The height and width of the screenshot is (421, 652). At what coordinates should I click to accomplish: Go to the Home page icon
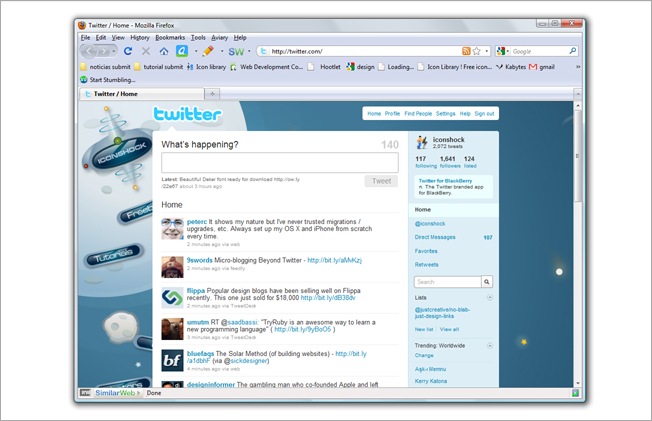(164, 51)
